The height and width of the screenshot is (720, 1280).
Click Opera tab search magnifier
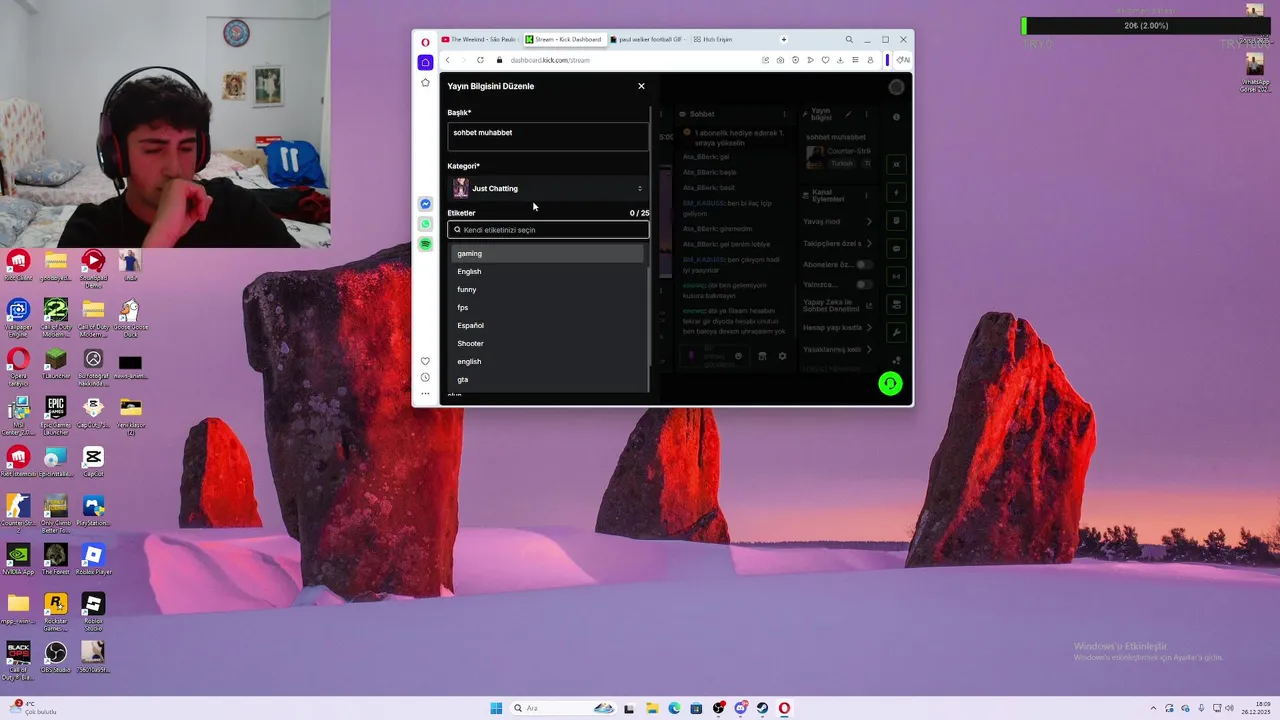pos(849,40)
